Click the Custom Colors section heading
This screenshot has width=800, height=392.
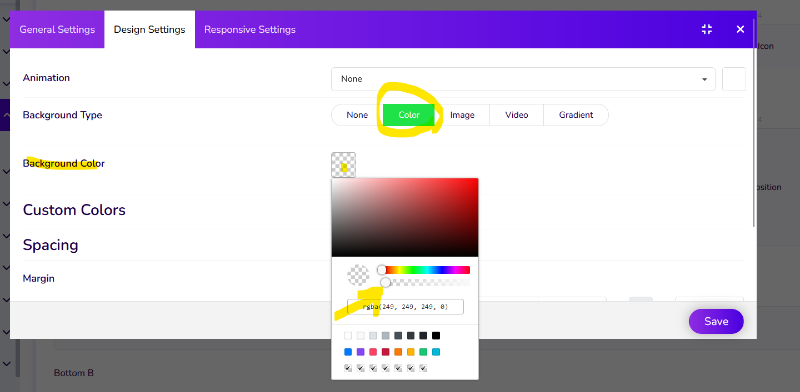point(74,210)
